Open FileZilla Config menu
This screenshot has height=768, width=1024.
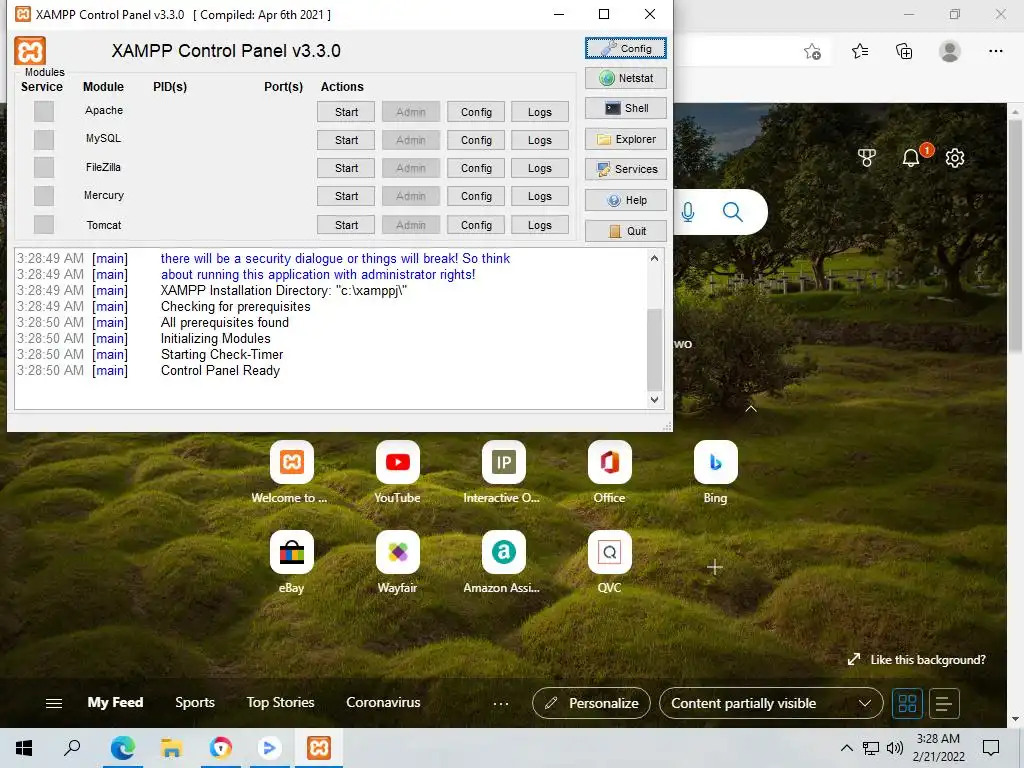click(476, 168)
